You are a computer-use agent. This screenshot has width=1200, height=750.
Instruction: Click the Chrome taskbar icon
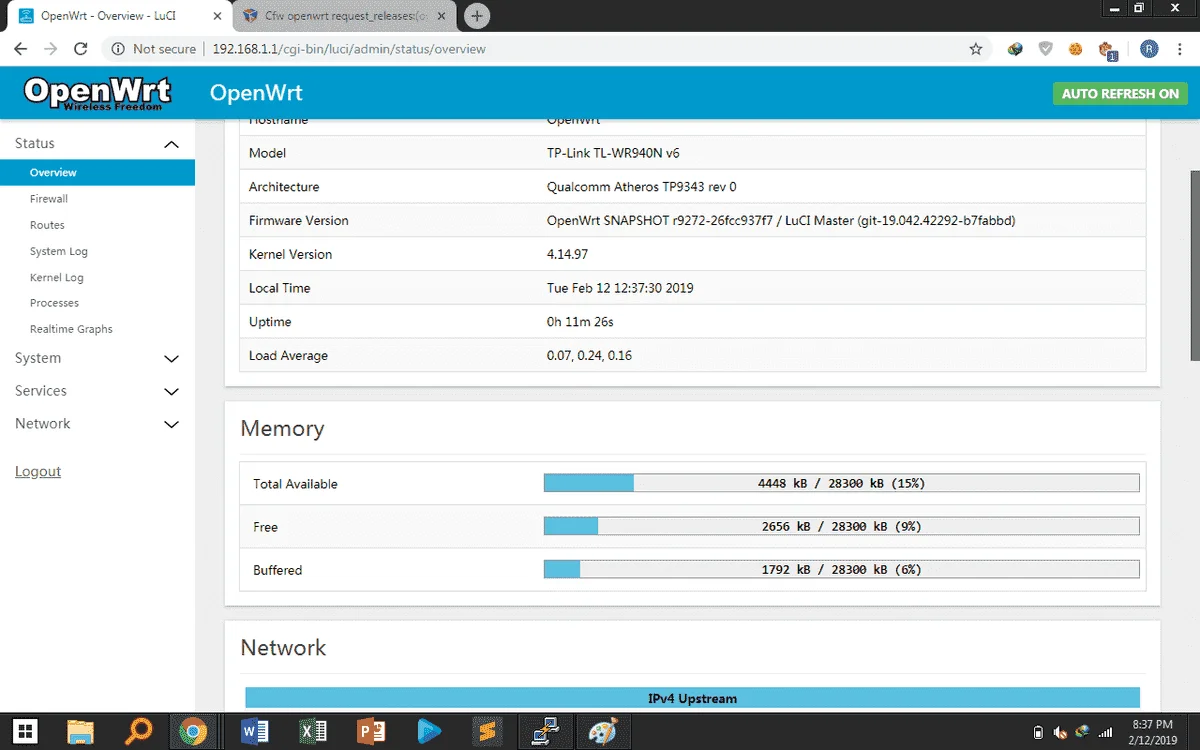(x=193, y=731)
